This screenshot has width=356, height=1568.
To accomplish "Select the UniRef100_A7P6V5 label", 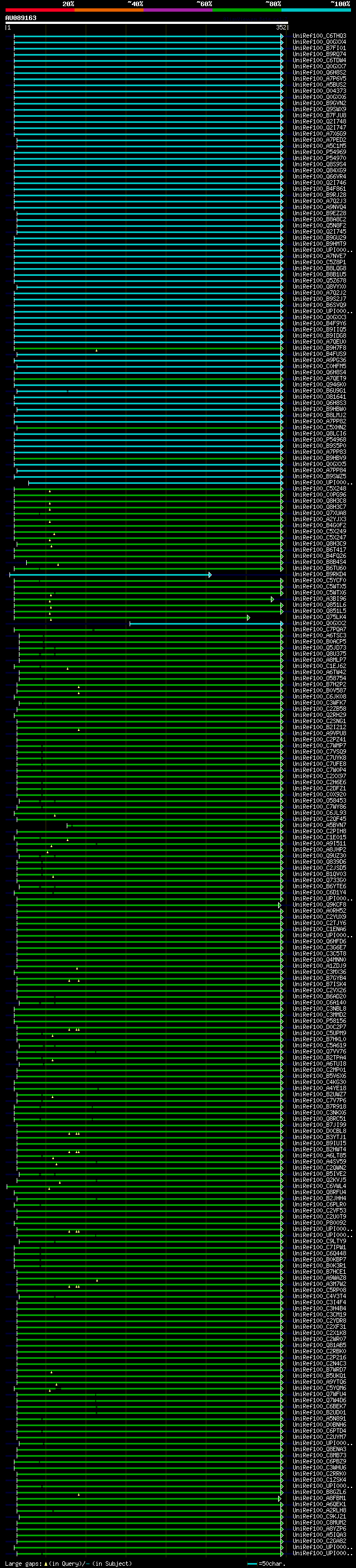I will tap(319, 78).
